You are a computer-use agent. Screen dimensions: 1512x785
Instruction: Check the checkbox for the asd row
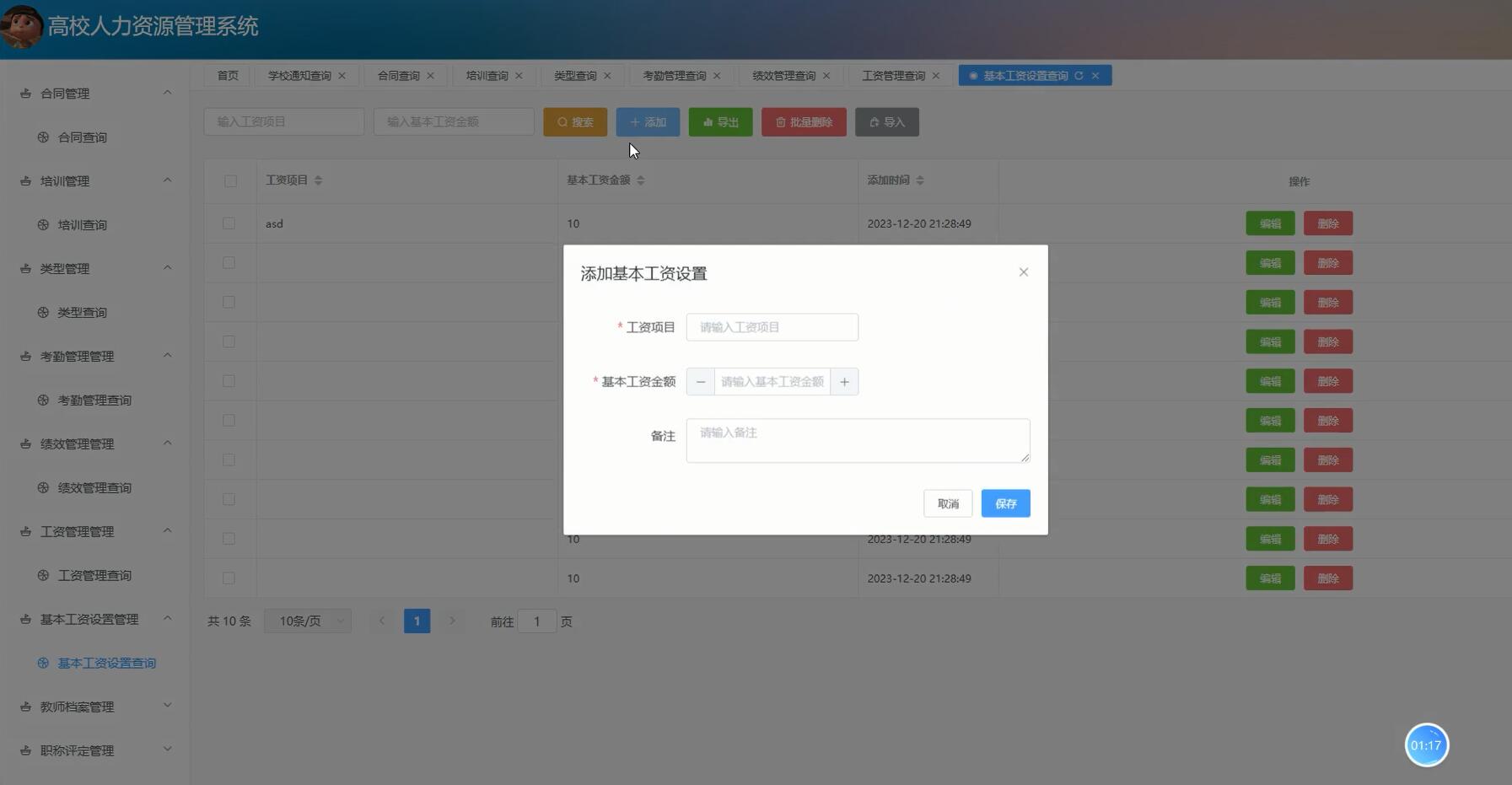pos(229,223)
